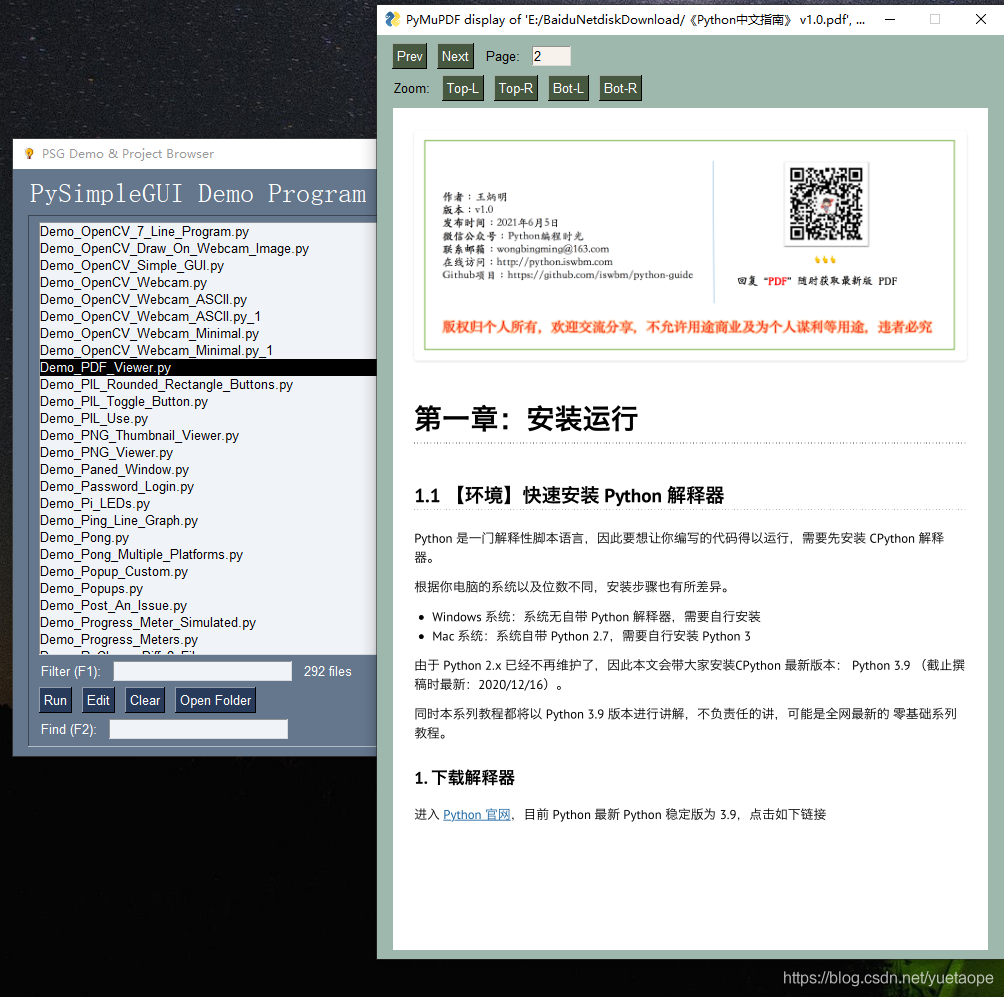Select Demo_OpenCV_Webcam_ASCII.py

coord(208,300)
